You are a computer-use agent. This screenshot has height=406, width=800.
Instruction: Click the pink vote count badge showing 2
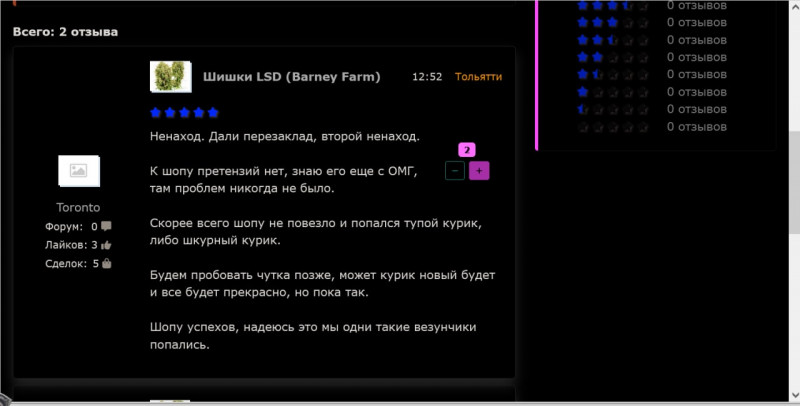tap(466, 150)
